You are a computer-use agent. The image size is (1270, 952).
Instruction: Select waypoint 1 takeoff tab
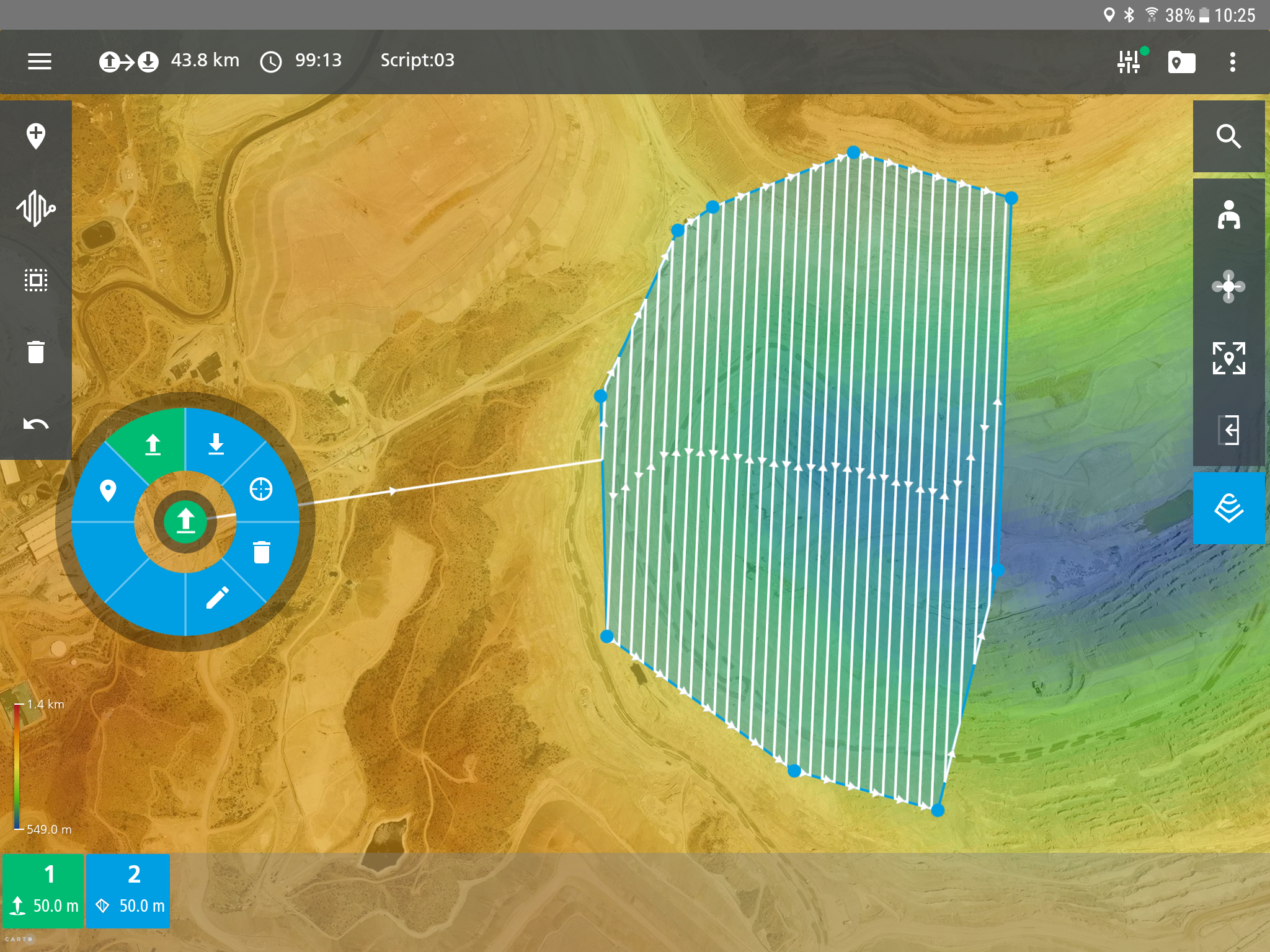(43, 890)
